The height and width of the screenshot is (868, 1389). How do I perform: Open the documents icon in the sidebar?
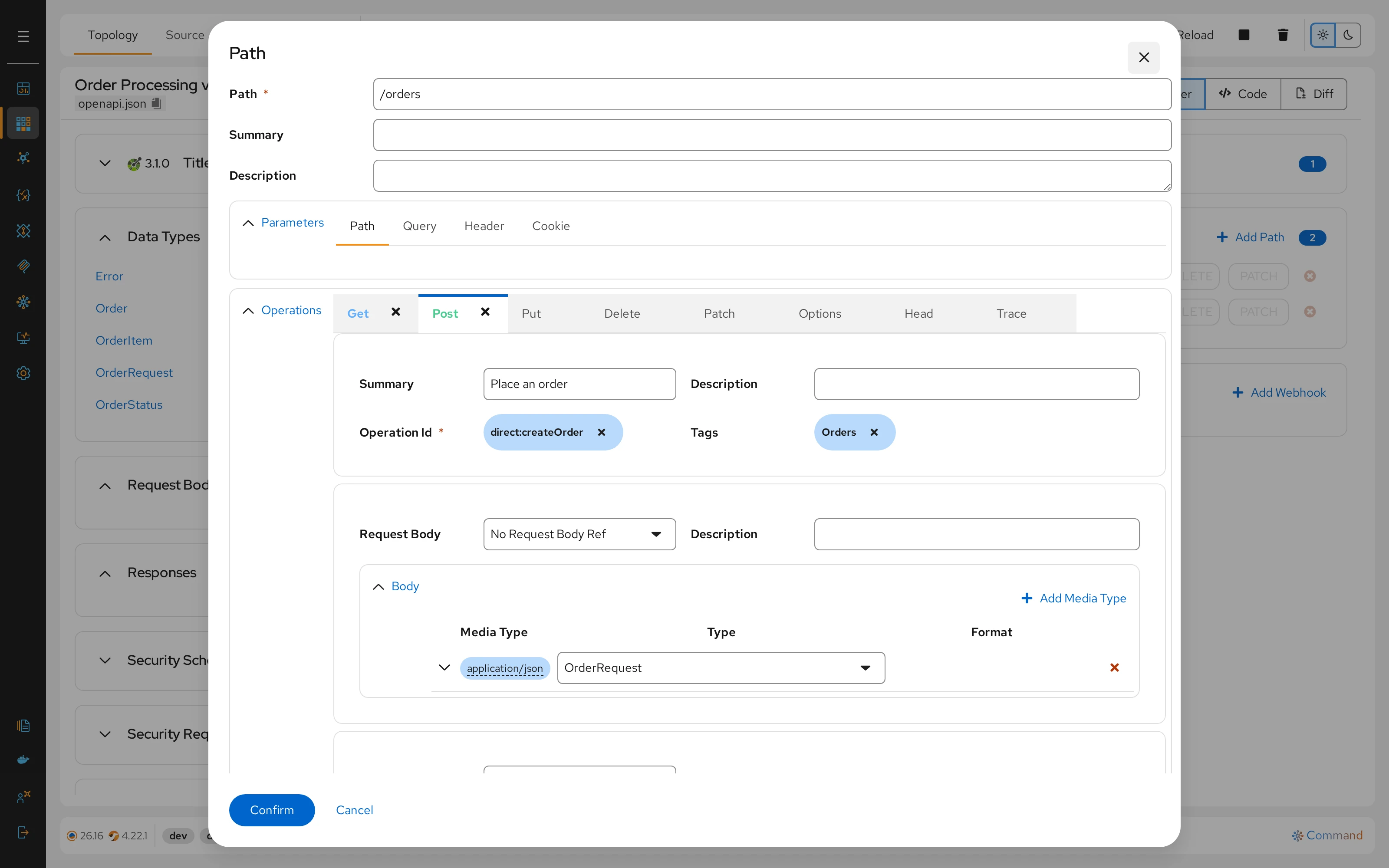[x=23, y=726]
